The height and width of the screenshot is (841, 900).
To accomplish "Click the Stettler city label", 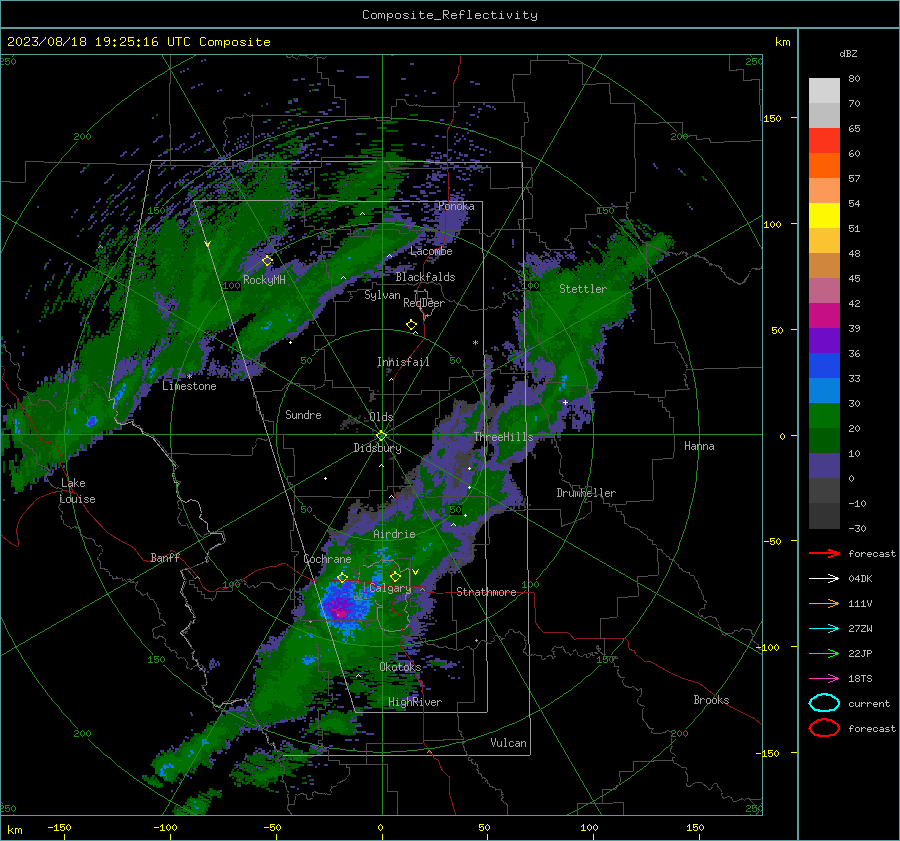I will tap(583, 289).
